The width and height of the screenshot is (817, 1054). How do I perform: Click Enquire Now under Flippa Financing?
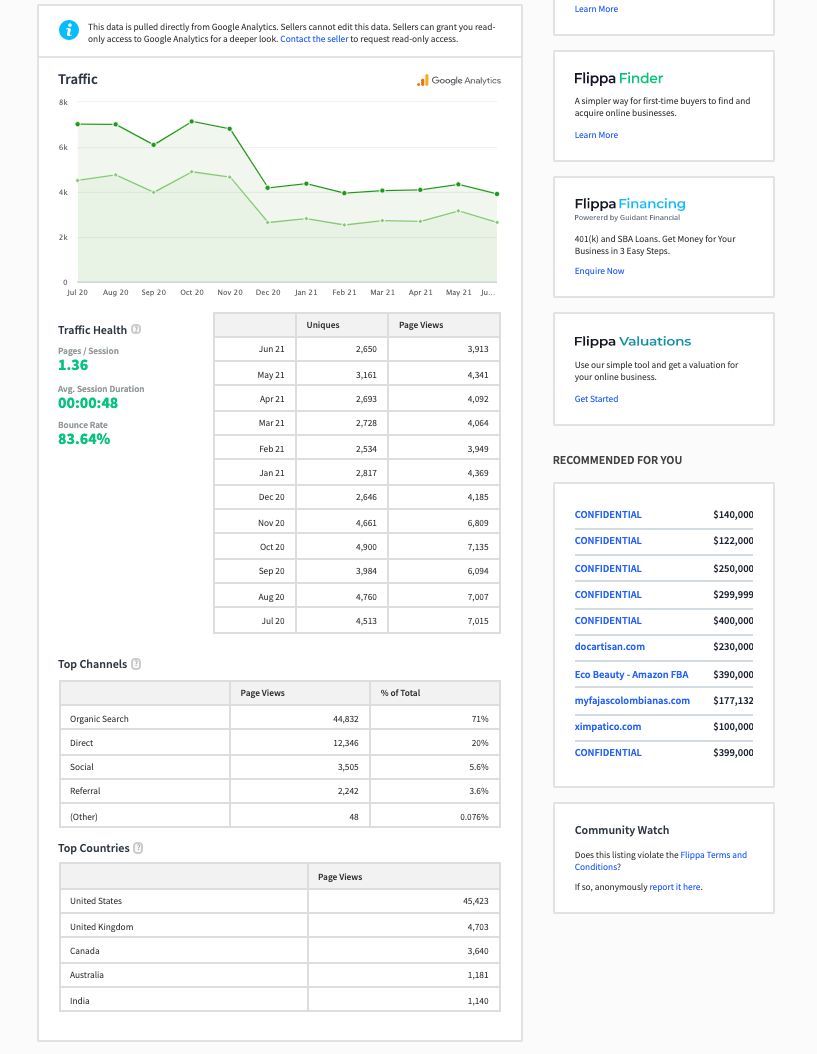pos(599,271)
